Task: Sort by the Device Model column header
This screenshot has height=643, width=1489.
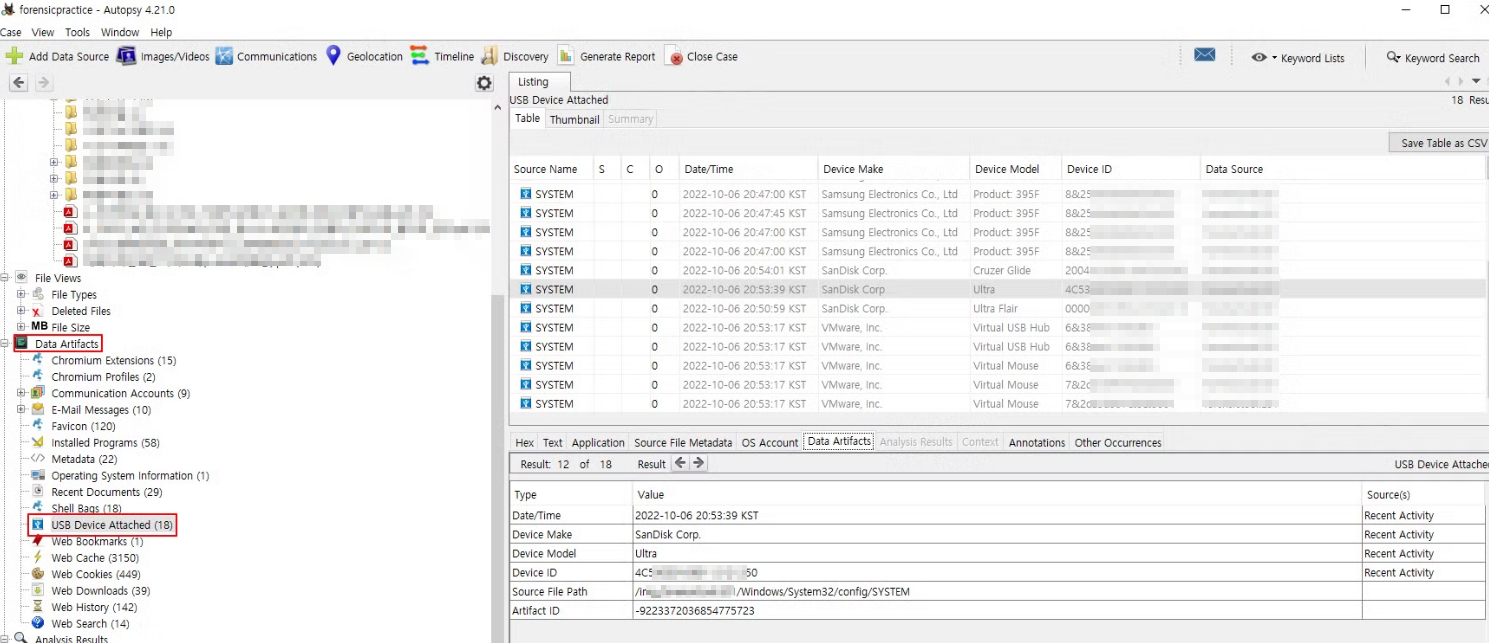Action: coord(1015,169)
